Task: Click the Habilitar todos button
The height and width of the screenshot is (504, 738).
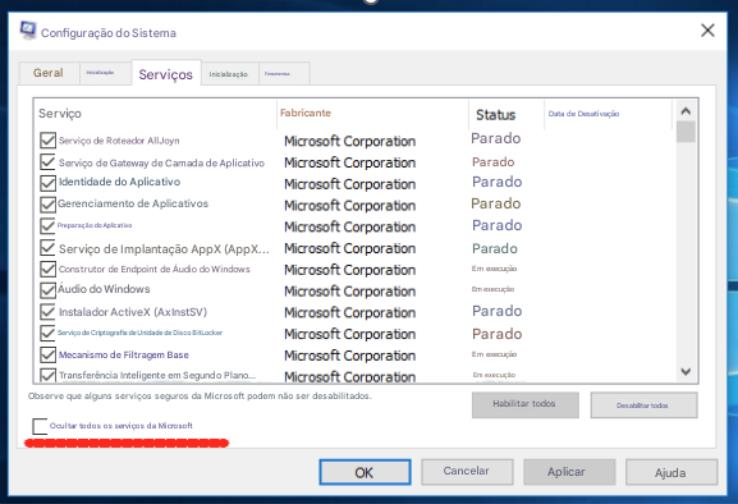Action: click(525, 404)
